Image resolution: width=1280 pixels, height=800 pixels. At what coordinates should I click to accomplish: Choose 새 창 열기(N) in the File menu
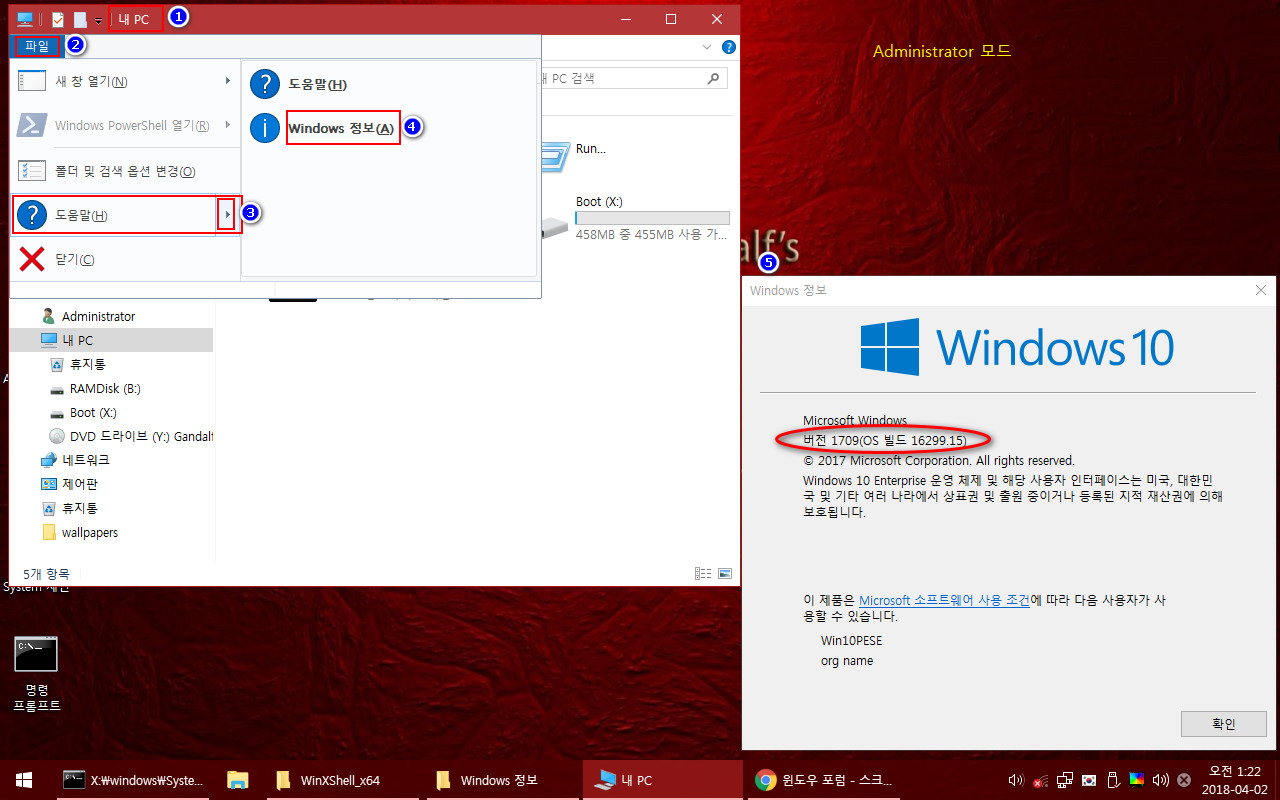(125, 81)
